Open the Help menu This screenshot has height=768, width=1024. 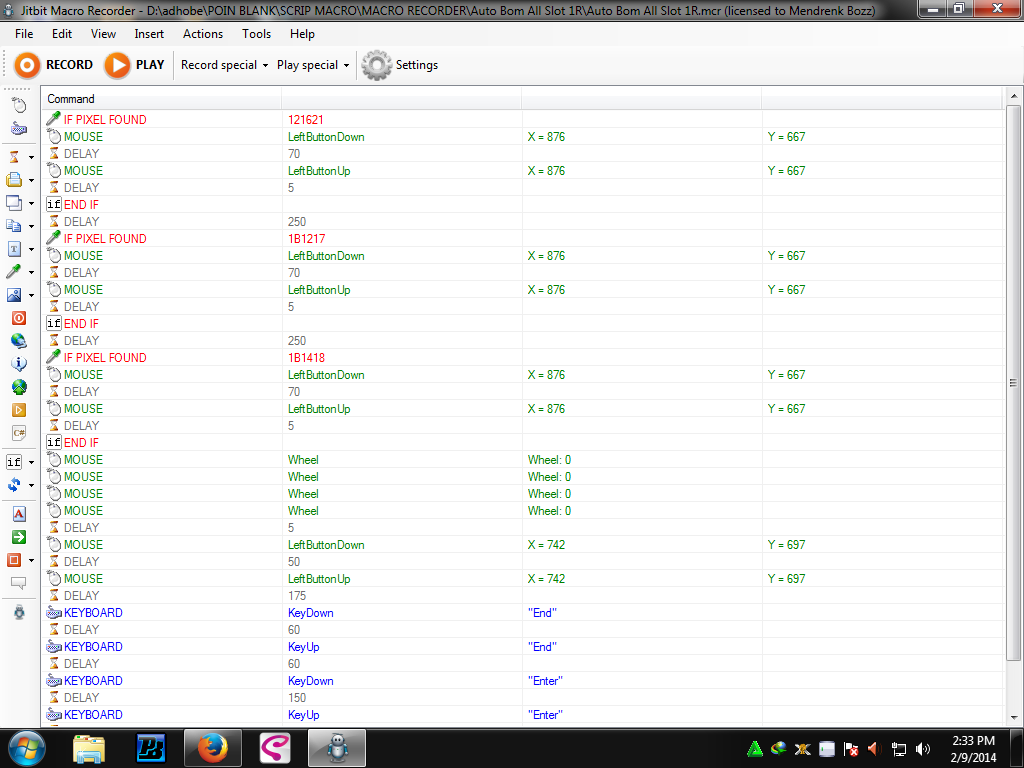pos(302,34)
